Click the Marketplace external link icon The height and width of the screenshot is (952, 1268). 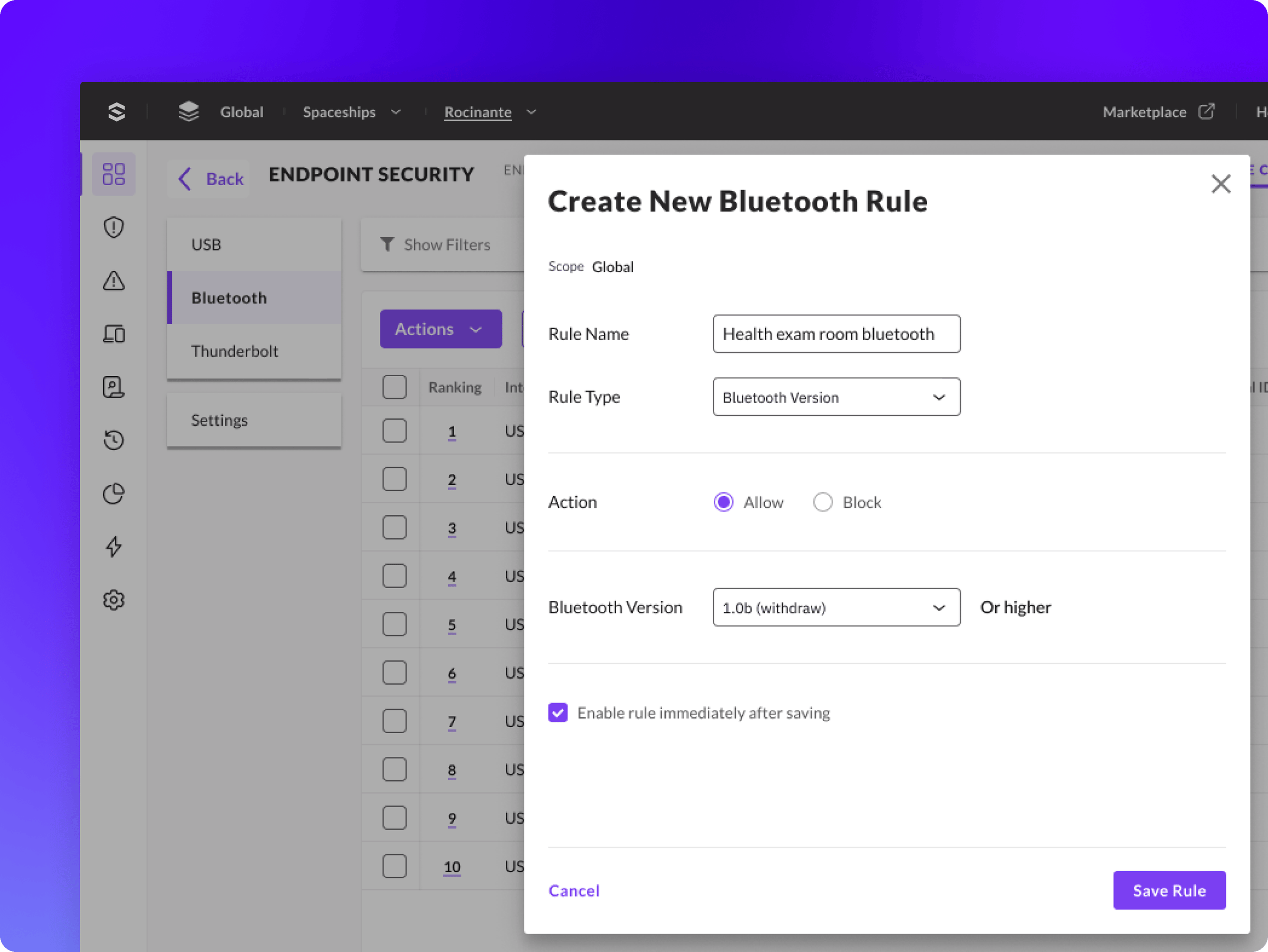coord(1206,111)
